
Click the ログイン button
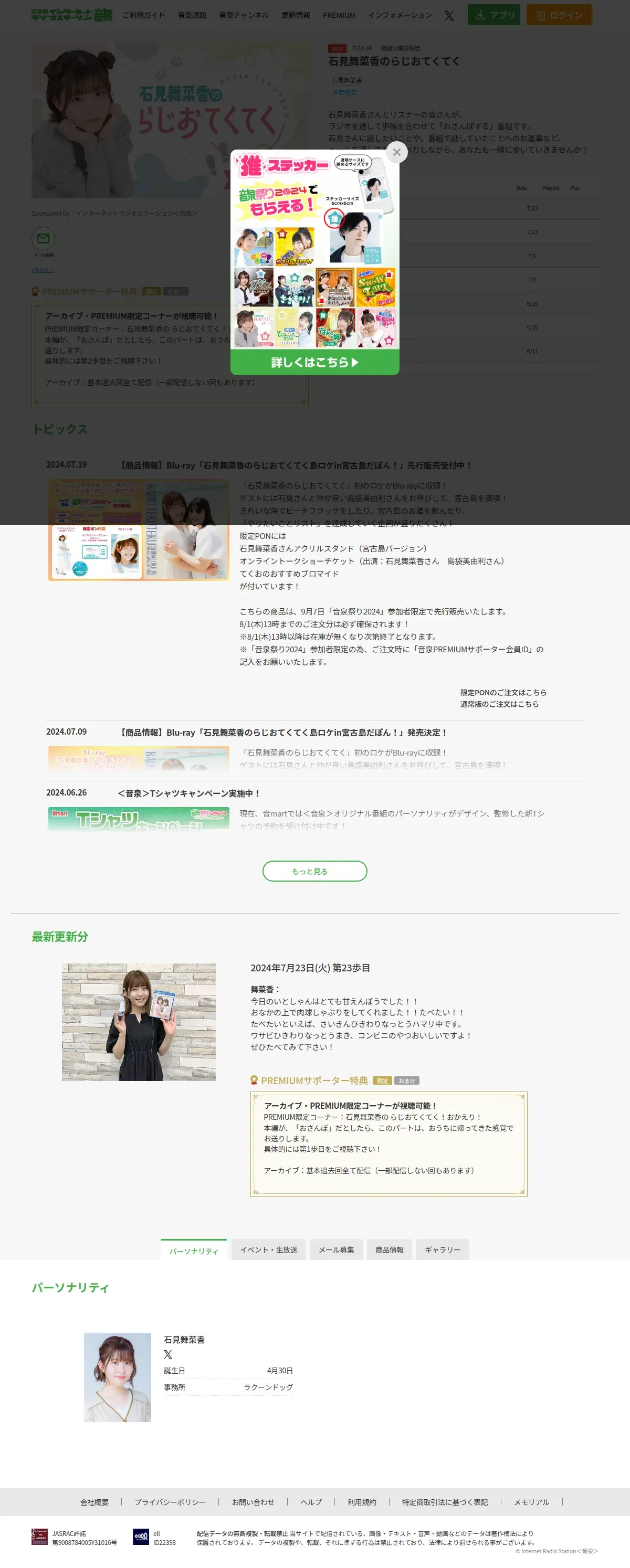click(559, 15)
